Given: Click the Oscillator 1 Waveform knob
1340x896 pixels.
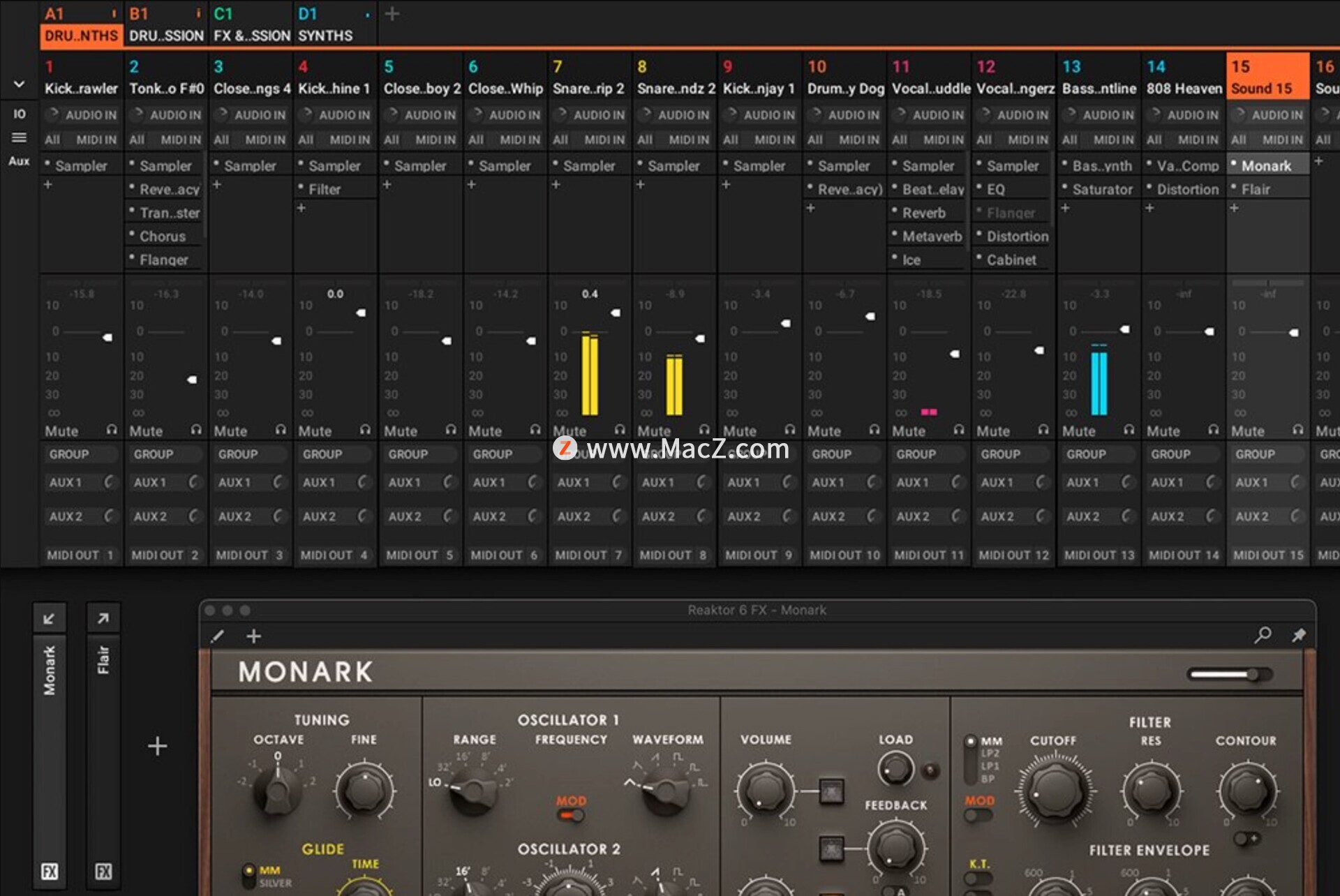Looking at the screenshot, I should pyautogui.click(x=667, y=791).
